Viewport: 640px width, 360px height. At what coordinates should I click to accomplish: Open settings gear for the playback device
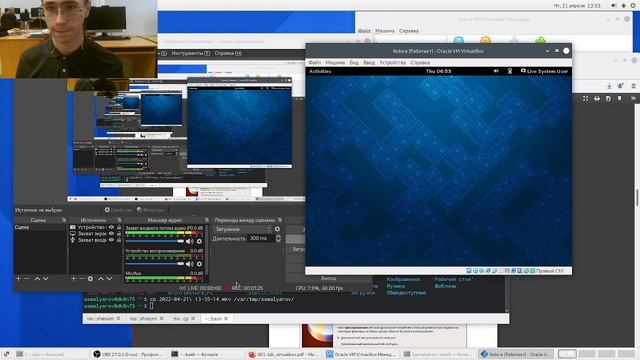(x=199, y=264)
